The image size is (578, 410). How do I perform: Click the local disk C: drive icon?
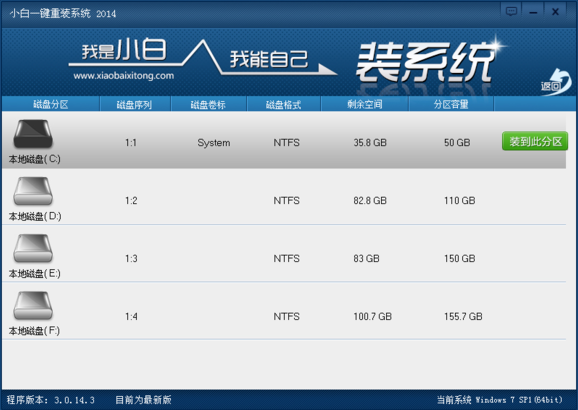click(x=33, y=133)
